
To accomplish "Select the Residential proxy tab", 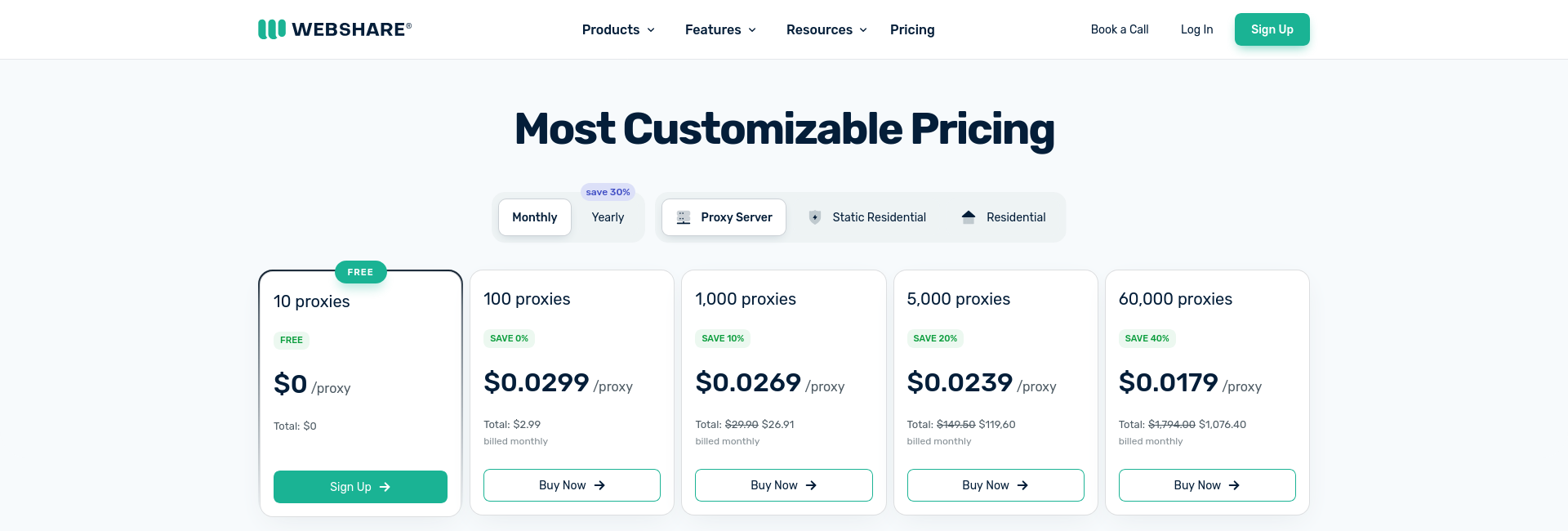I will tap(1004, 217).
